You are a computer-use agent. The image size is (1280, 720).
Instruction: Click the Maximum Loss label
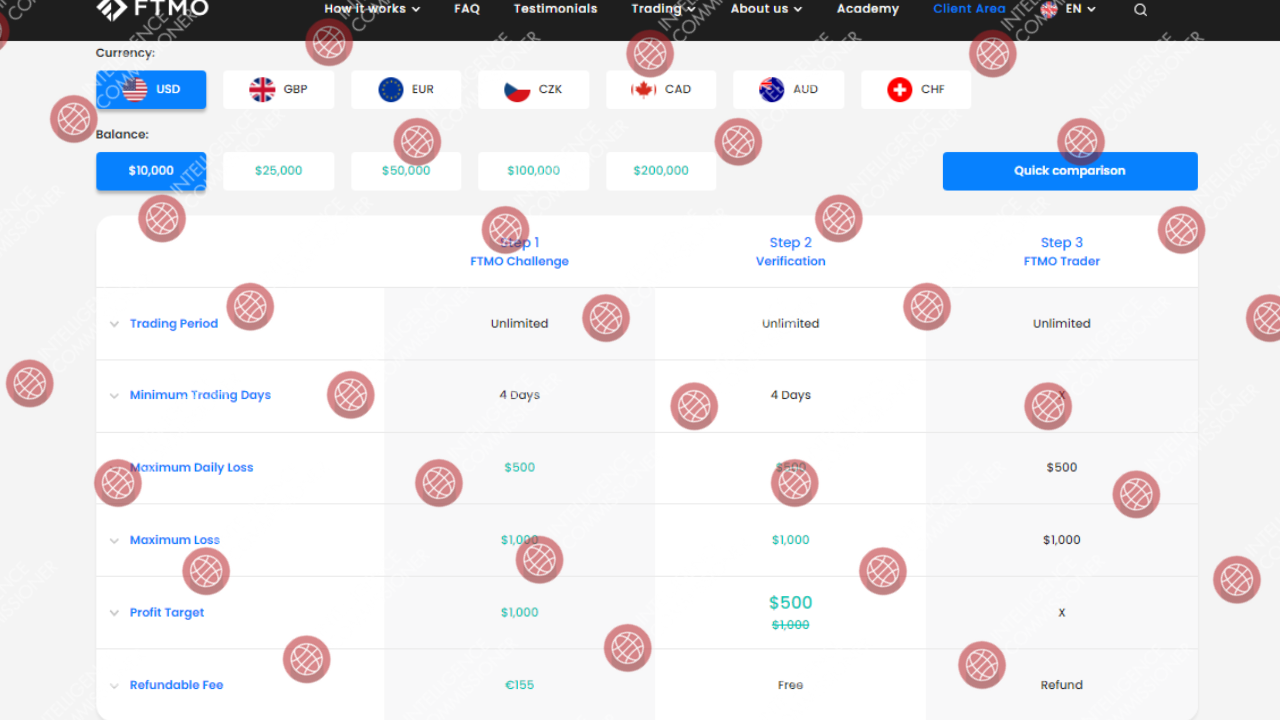[x=175, y=540]
